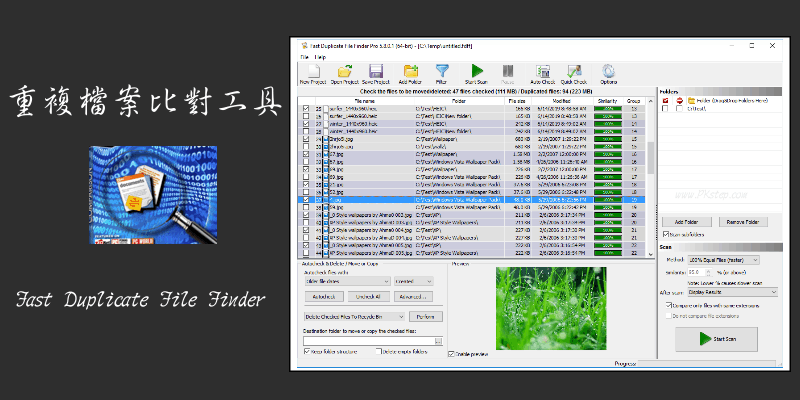This screenshot has height=400, width=800.
Task: Open the Filter funnel icon
Action: (x=442, y=71)
